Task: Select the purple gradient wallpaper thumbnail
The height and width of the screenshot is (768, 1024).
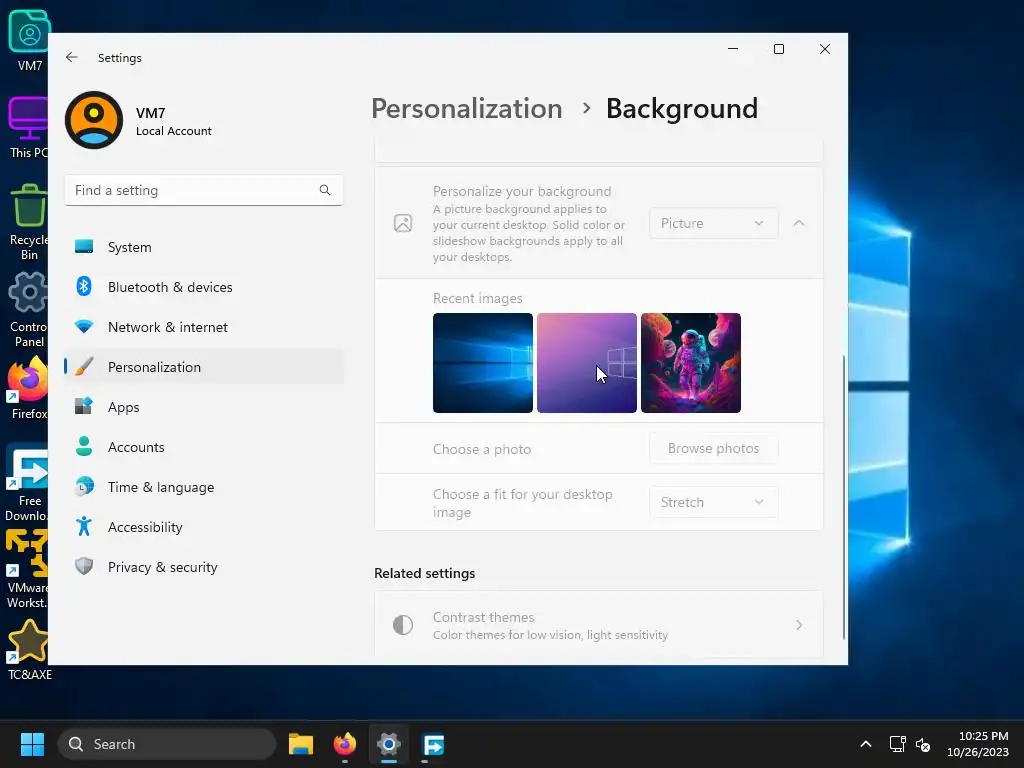Action: pos(586,363)
